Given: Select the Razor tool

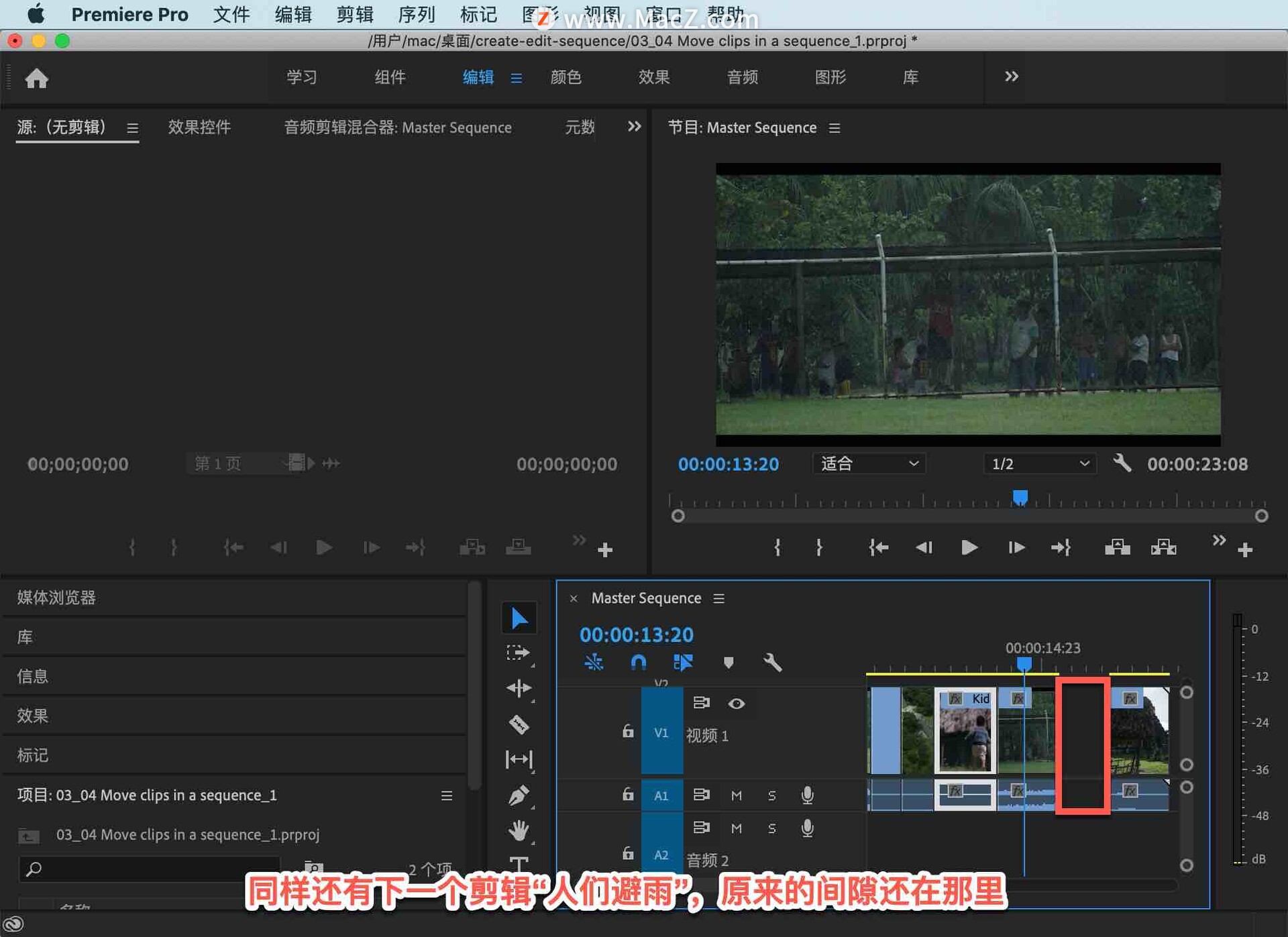Looking at the screenshot, I should pos(519,724).
